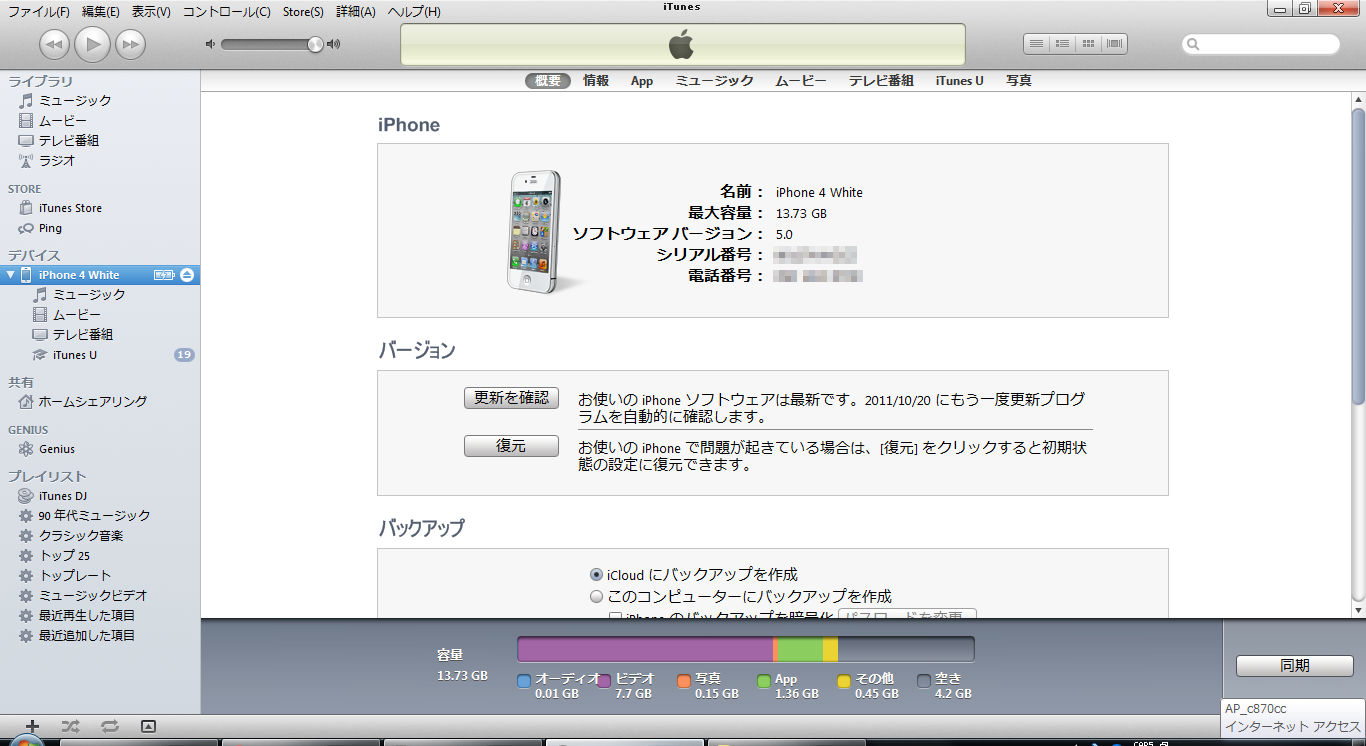Open ムービー under the iPhone device
Viewport: 1366px width, 746px height.
76,315
